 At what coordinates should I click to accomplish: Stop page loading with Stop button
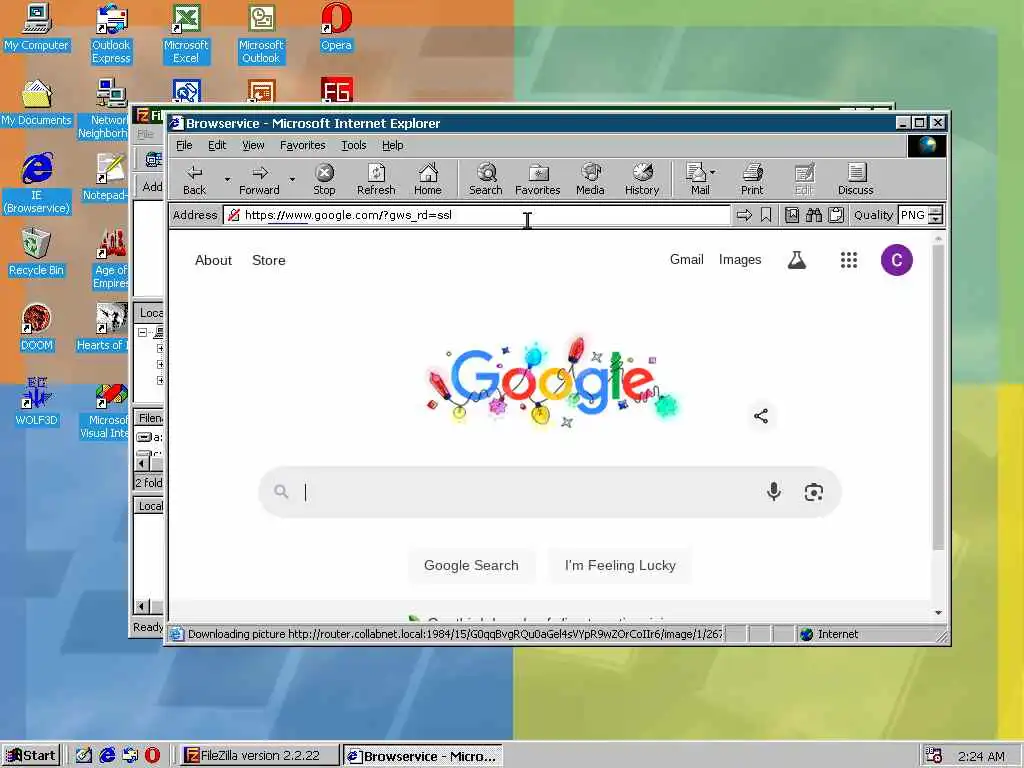(324, 179)
